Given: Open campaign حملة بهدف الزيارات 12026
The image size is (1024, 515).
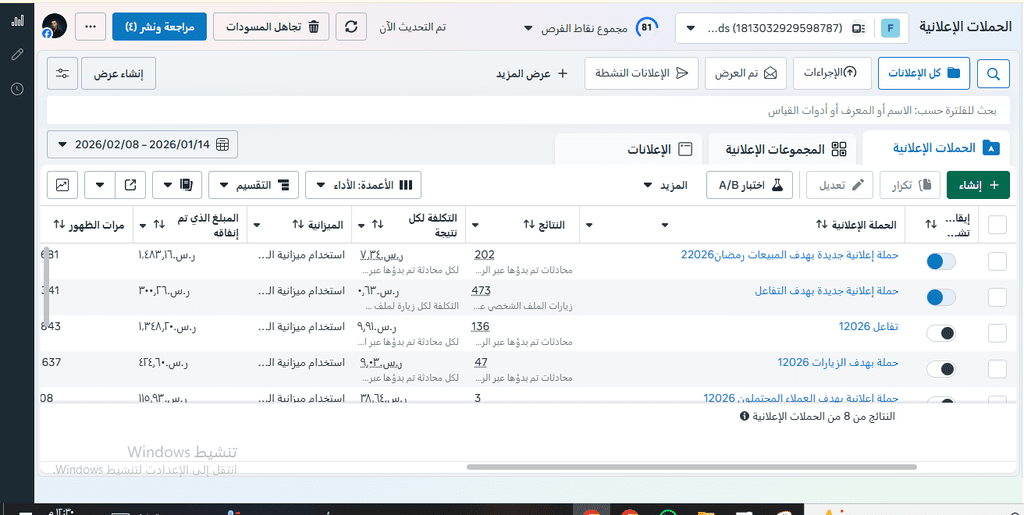Looking at the screenshot, I should click(838, 362).
